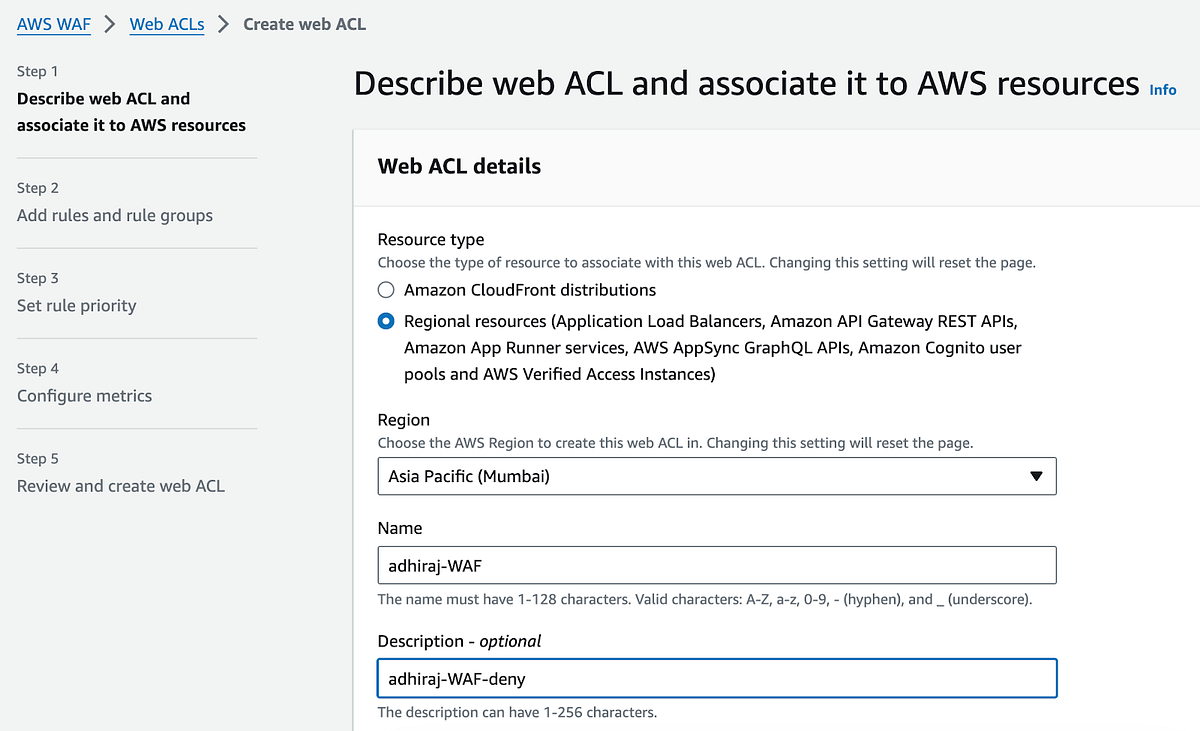Viewport: 1200px width, 731px height.
Task: Click inside the Name input field
Action: (x=716, y=565)
